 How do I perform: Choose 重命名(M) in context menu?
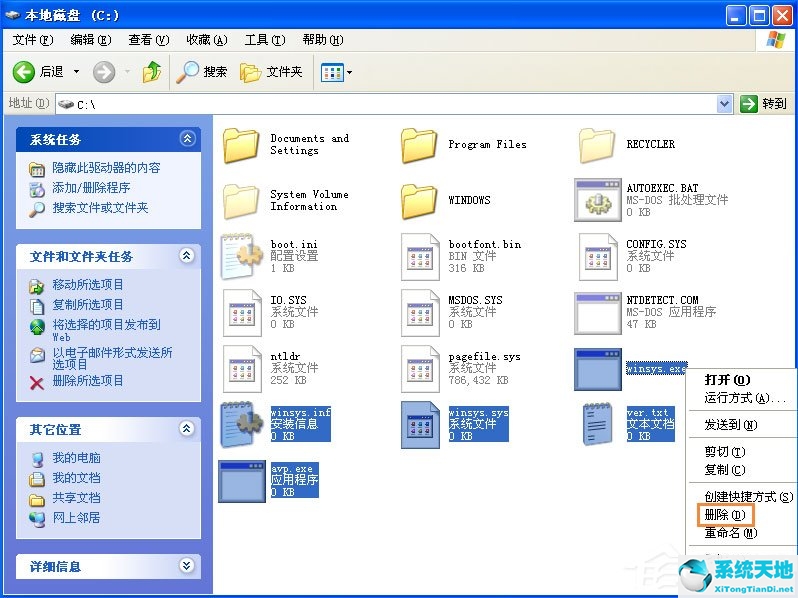[x=730, y=533]
